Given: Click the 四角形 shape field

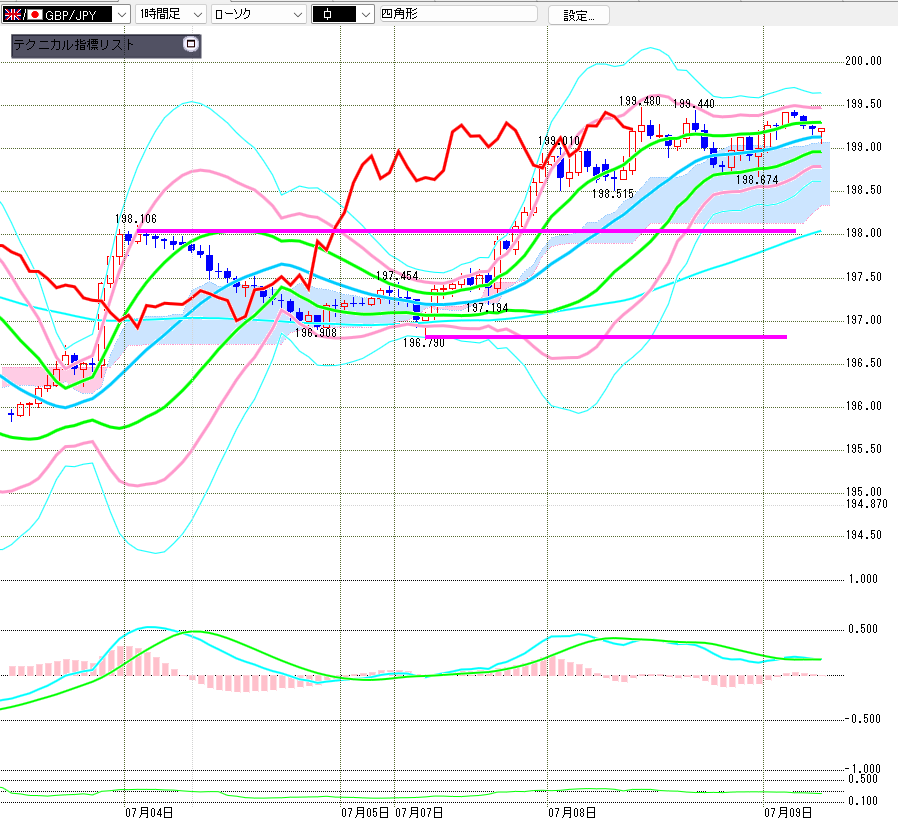Looking at the screenshot, I should 459,14.
